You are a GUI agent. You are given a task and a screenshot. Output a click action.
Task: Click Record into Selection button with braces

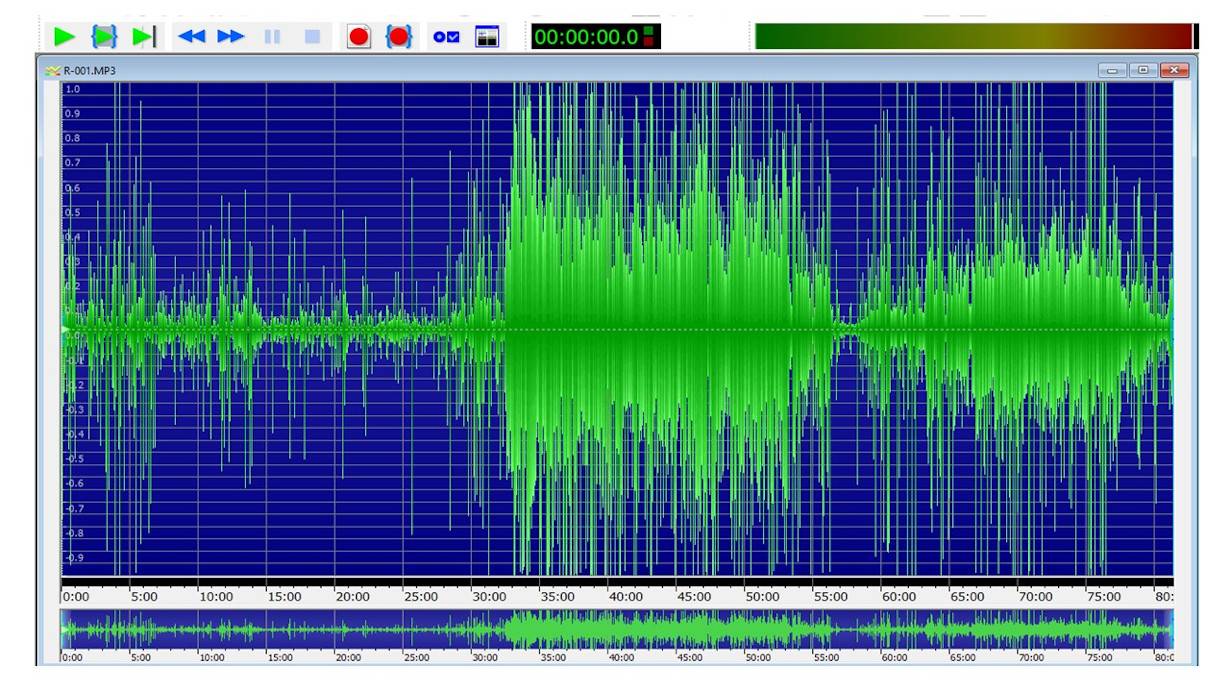[399, 37]
